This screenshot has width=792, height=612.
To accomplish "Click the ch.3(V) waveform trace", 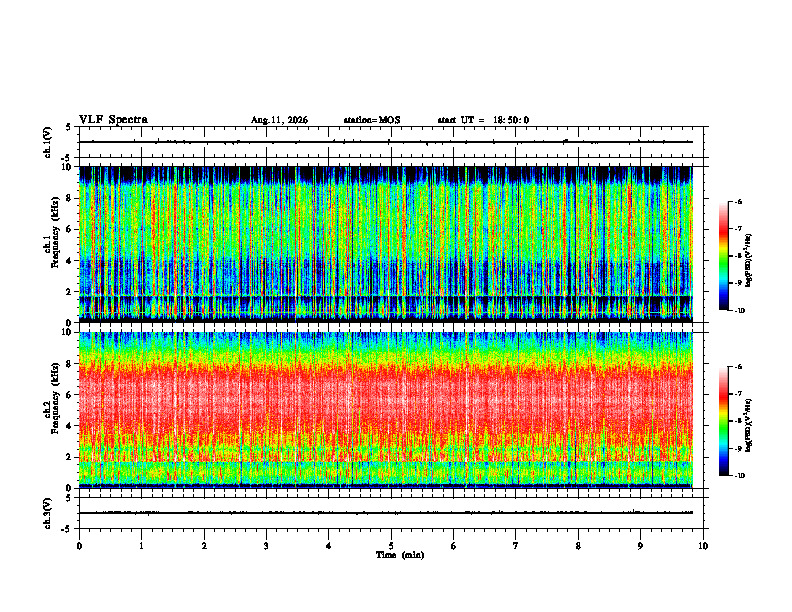I will [386, 513].
